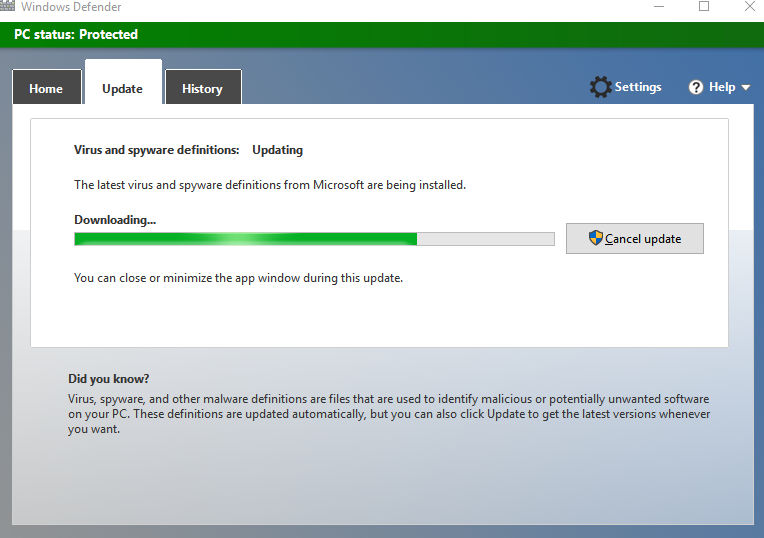Expand the Help dropdown arrow
Image resolution: width=764 pixels, height=538 pixels.
[745, 88]
